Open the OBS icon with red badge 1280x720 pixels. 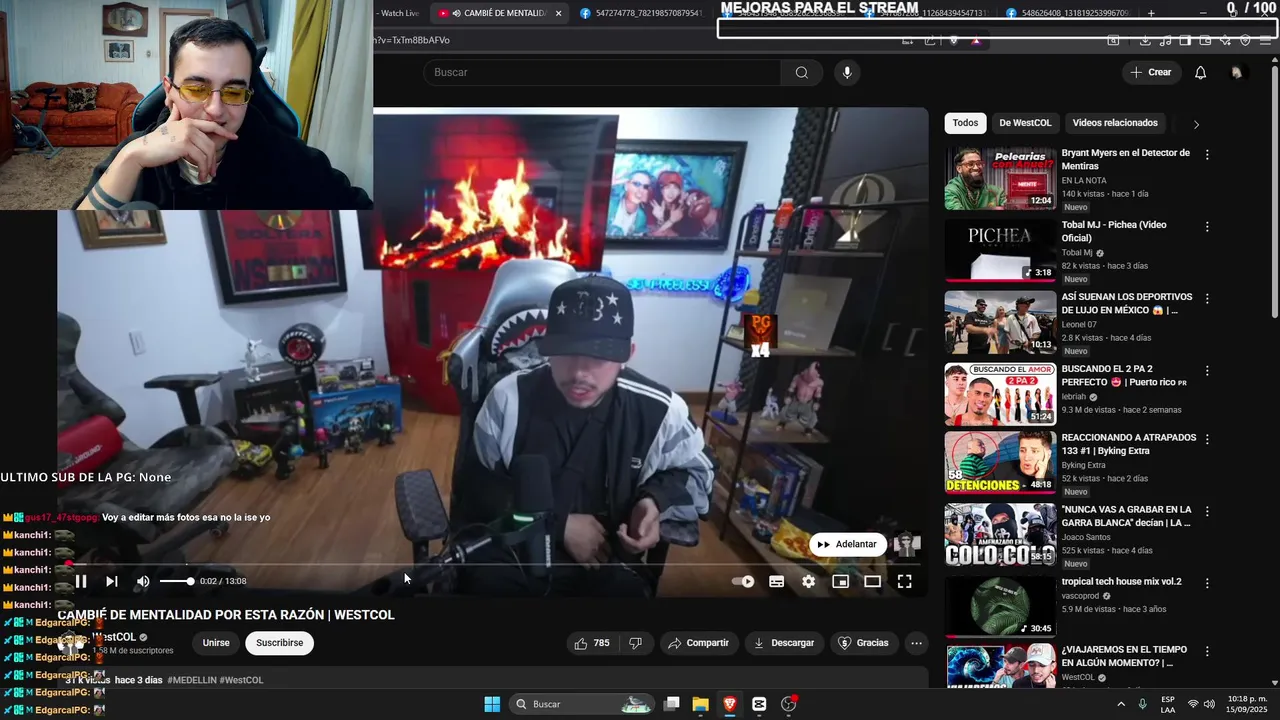tap(789, 704)
